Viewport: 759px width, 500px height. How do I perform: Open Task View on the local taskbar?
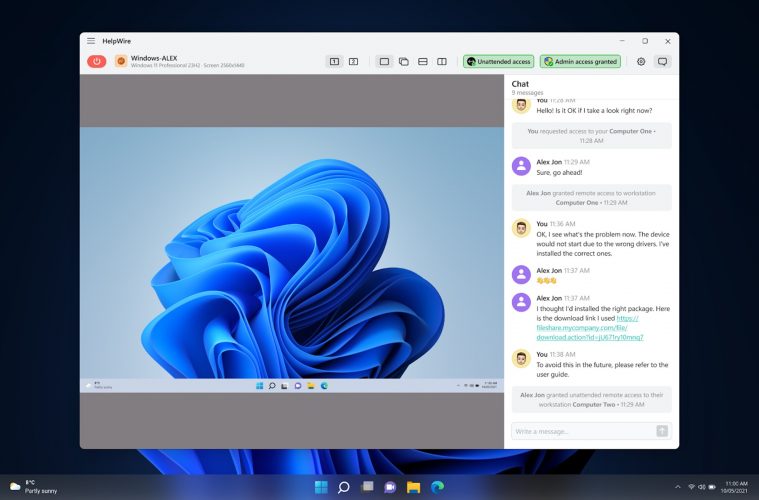[x=368, y=487]
